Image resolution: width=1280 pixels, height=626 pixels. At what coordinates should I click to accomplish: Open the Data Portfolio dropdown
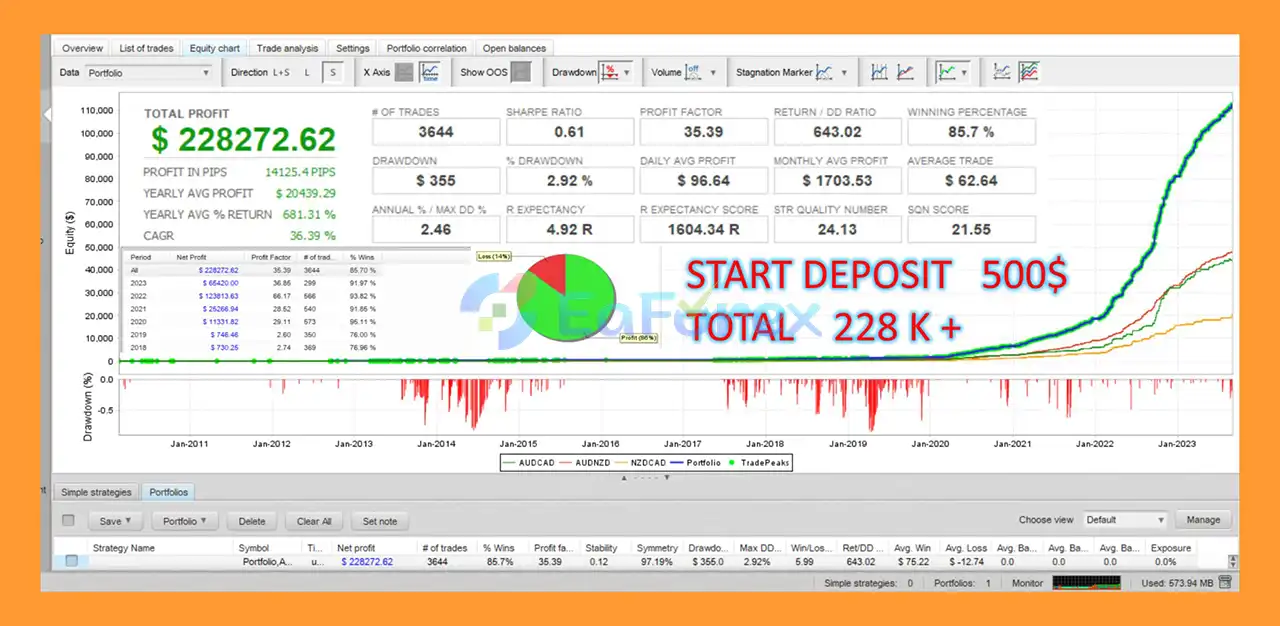tap(148, 73)
